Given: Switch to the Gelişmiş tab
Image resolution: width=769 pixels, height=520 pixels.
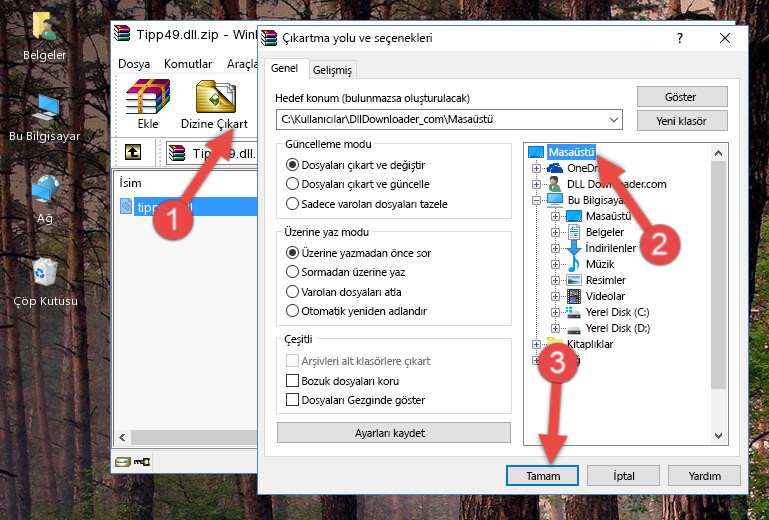Looking at the screenshot, I should 332,70.
